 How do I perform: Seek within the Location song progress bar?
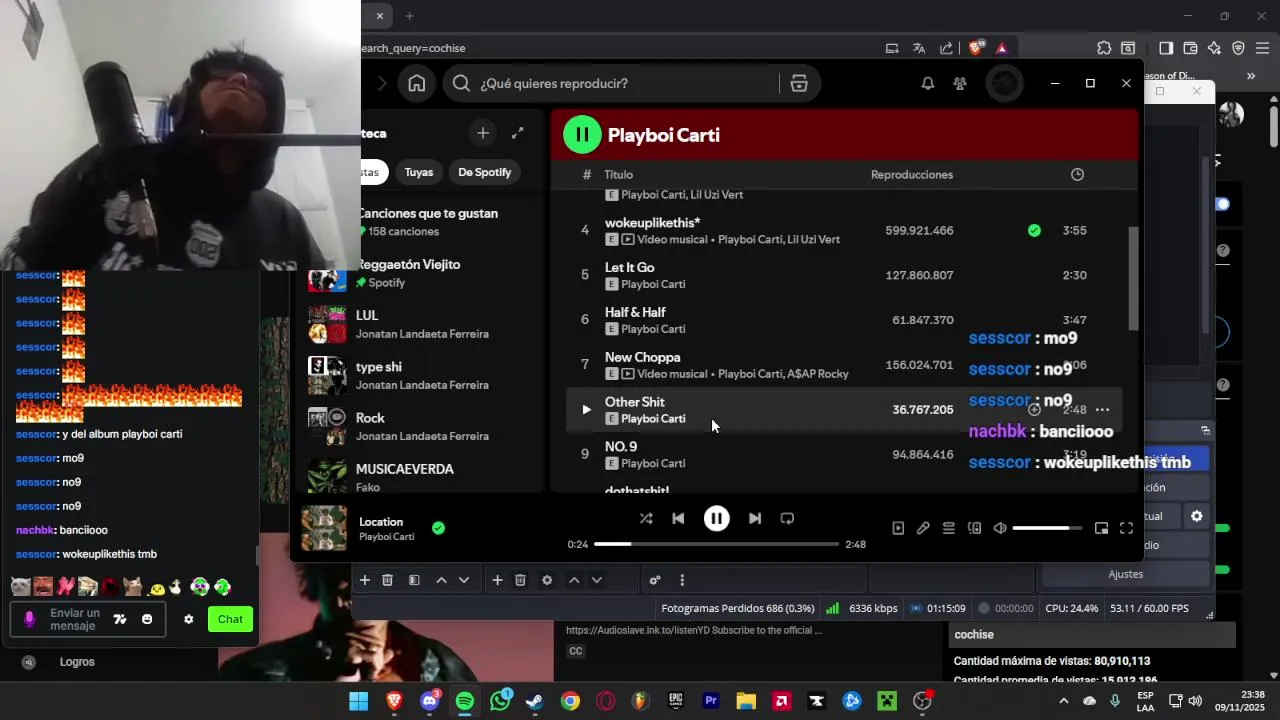pyautogui.click(x=716, y=544)
